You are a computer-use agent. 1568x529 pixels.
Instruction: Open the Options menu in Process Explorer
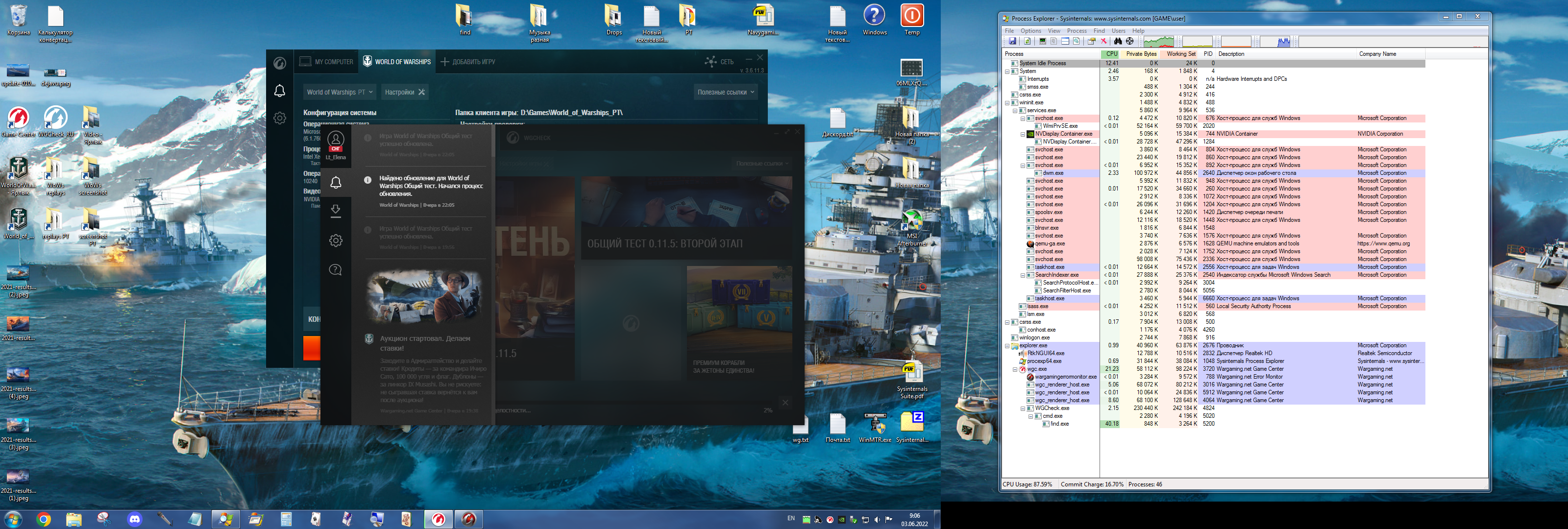[x=1030, y=30]
